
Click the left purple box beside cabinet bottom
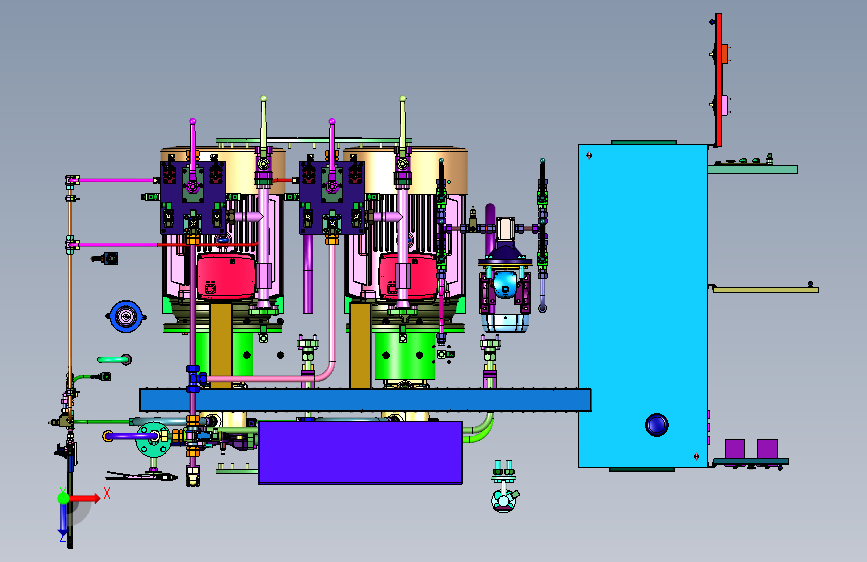pos(735,449)
